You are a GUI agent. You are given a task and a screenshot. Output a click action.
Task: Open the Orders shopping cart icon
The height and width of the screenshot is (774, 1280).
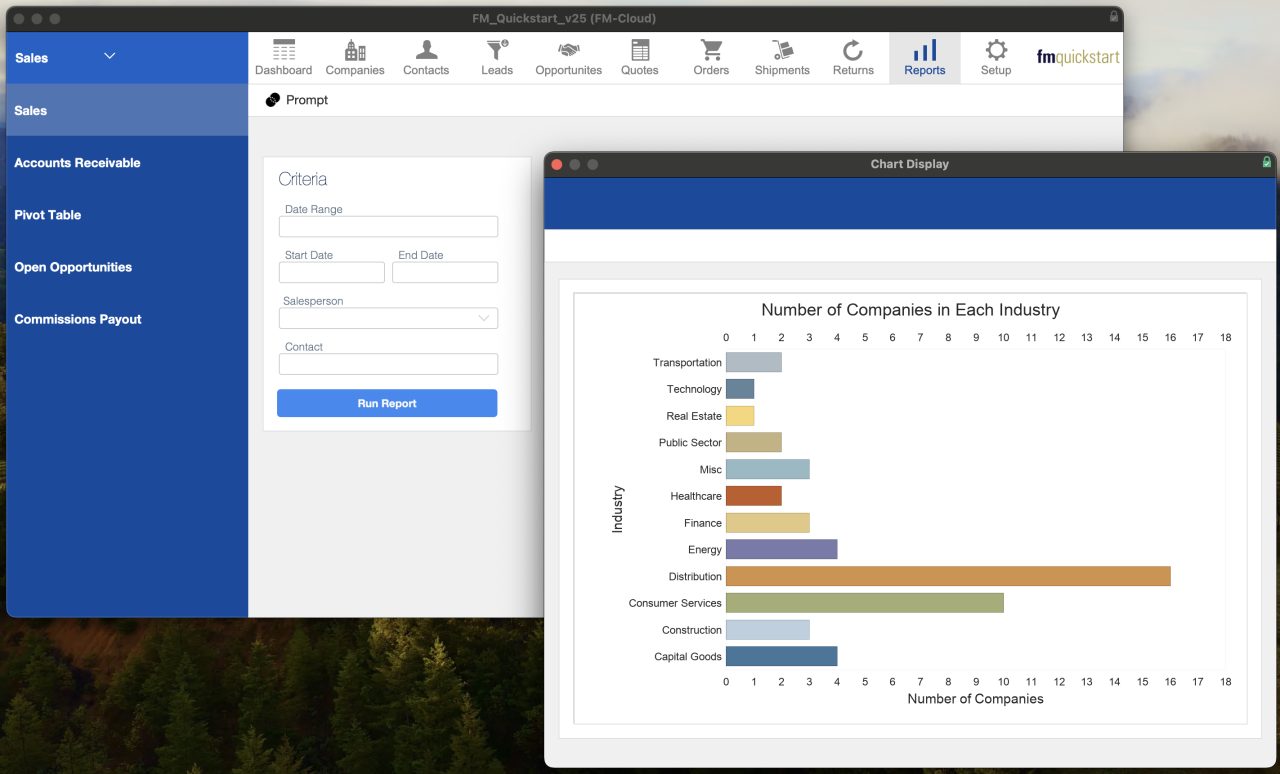711,50
